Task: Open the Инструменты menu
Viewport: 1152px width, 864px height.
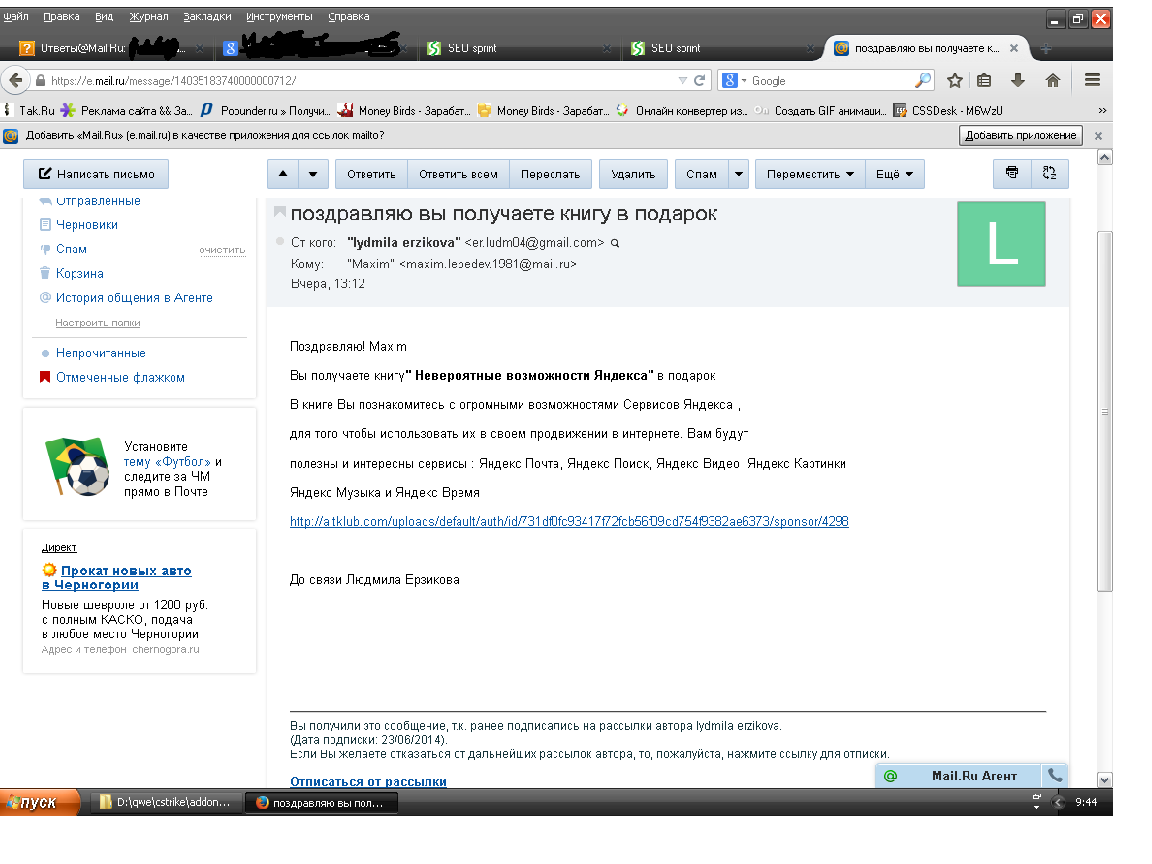Action: pos(279,16)
